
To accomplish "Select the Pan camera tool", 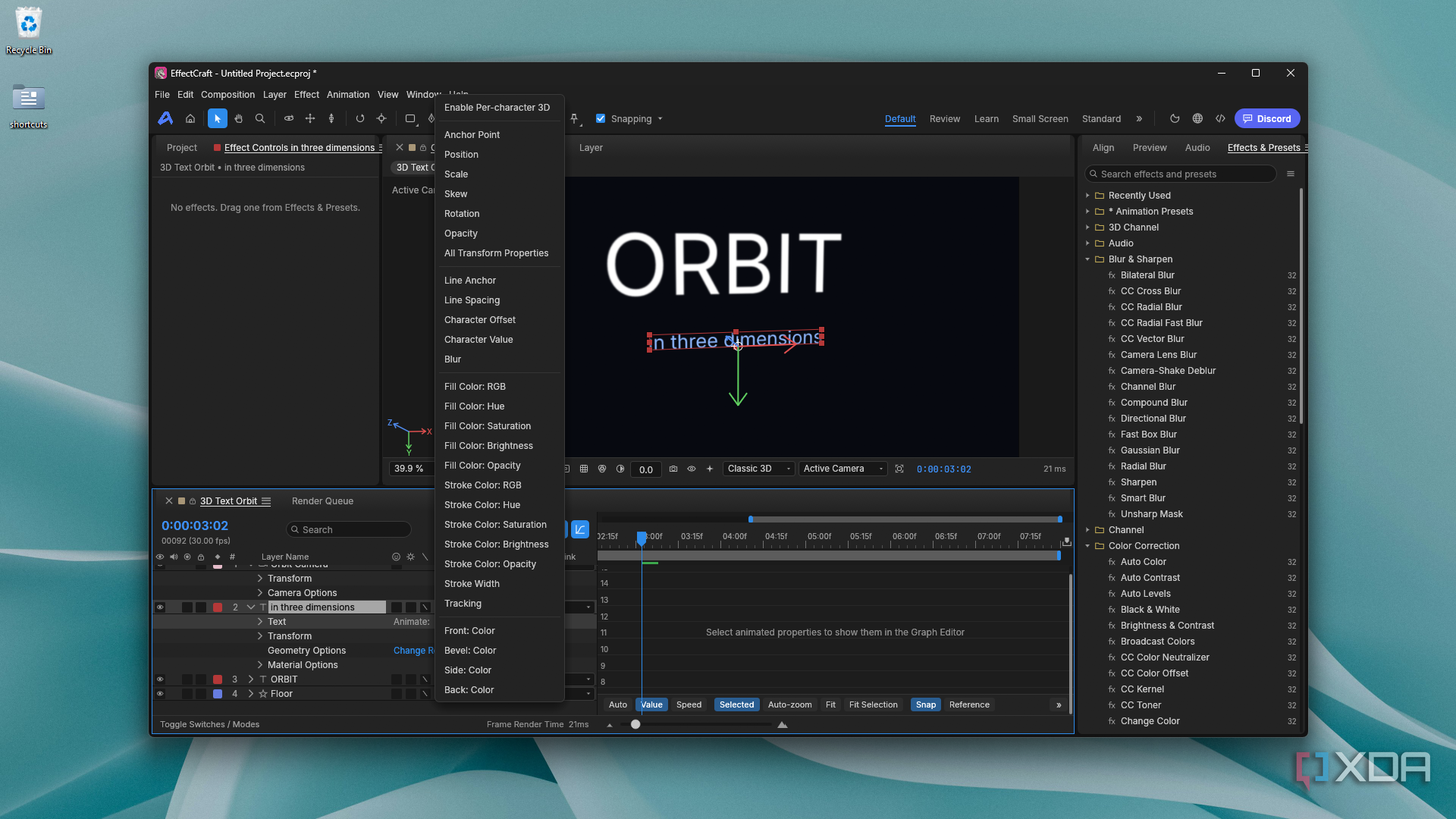I will coord(310,119).
